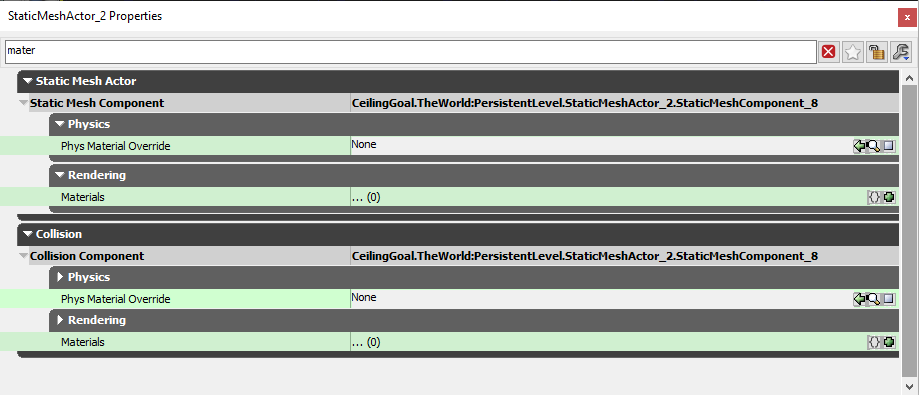Open the wrench options menu
Image resolution: width=919 pixels, height=395 pixels.
(x=900, y=52)
